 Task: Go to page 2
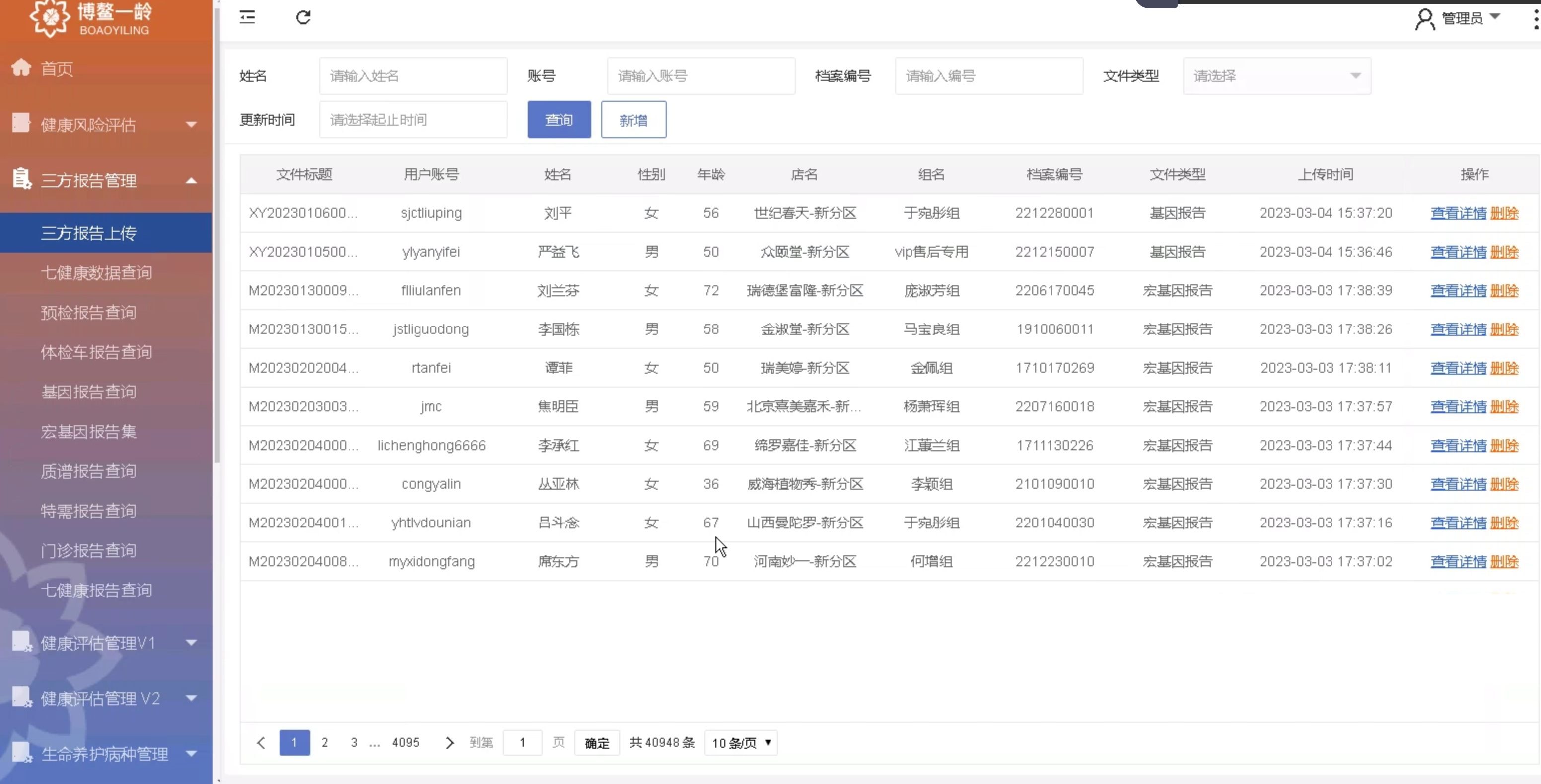point(325,743)
